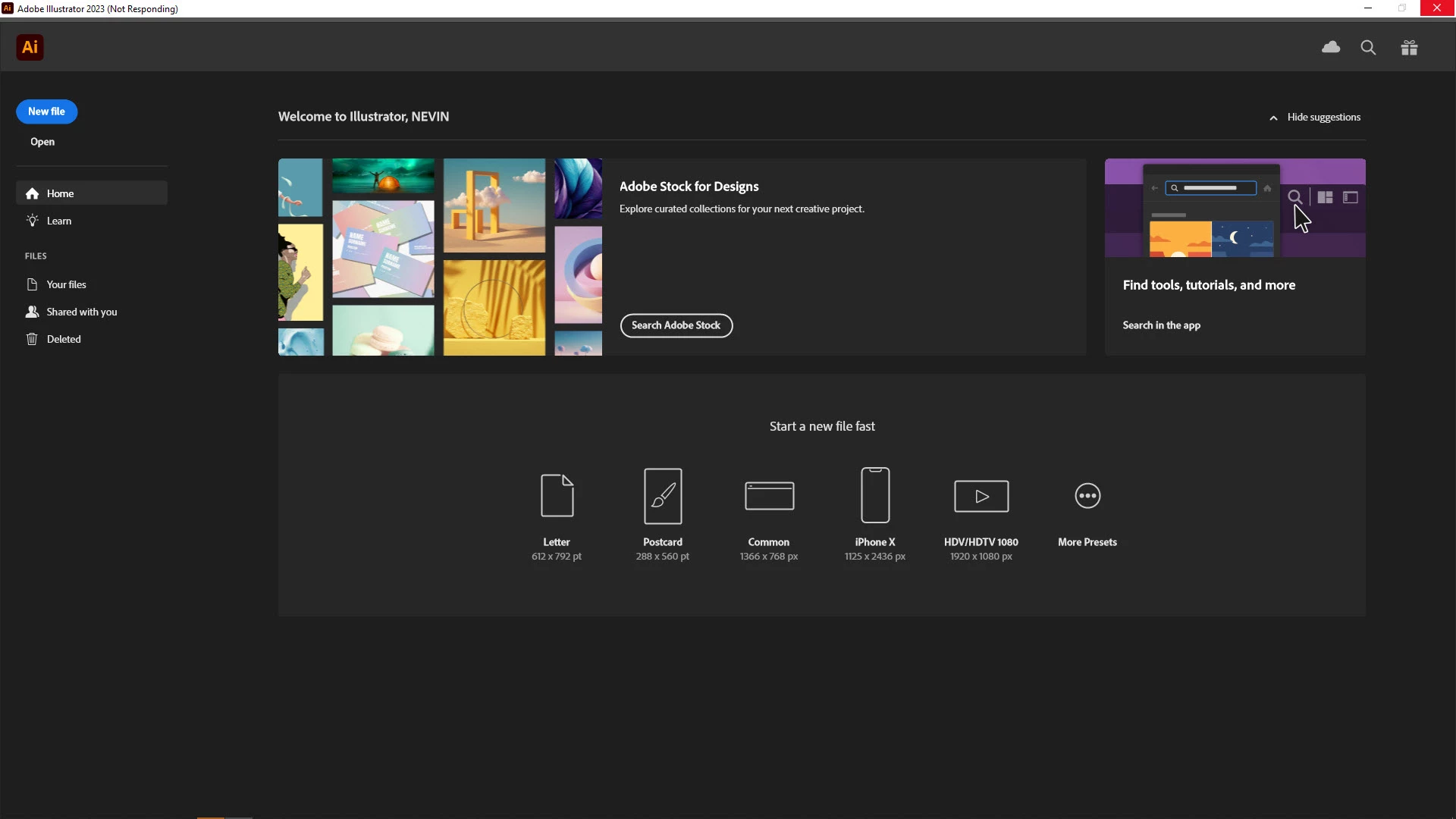Viewport: 1456px width, 819px height.
Task: Collapse suggestions with Hide suggestions chevron
Action: click(x=1273, y=118)
